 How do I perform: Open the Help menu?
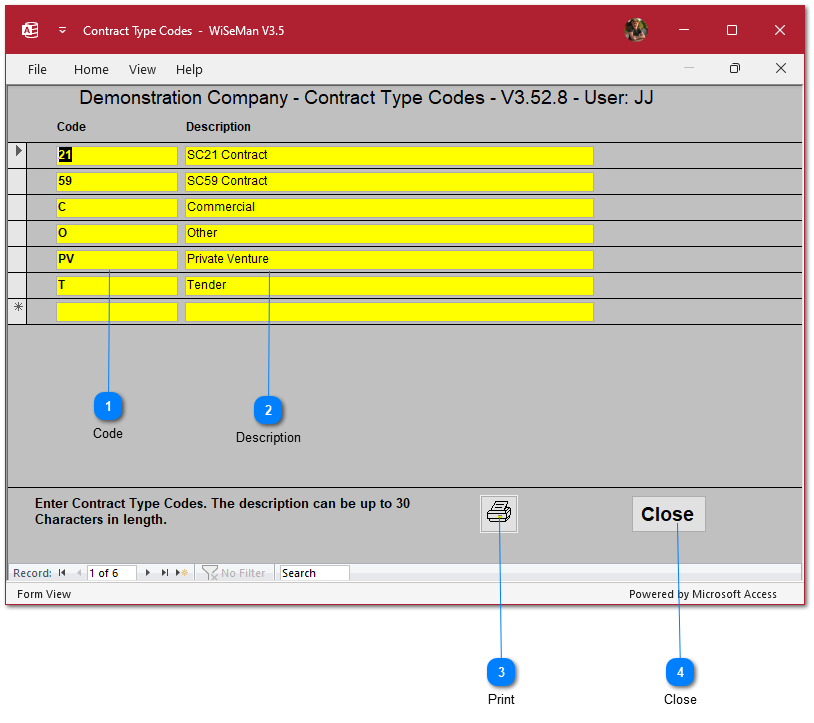tap(189, 70)
